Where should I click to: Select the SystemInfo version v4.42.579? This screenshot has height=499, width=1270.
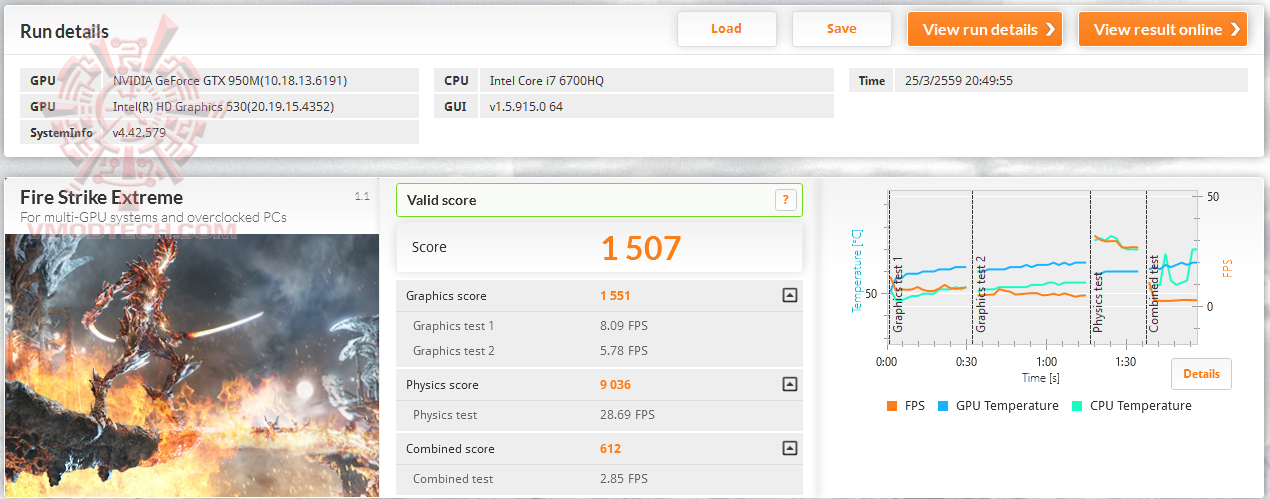[139, 132]
